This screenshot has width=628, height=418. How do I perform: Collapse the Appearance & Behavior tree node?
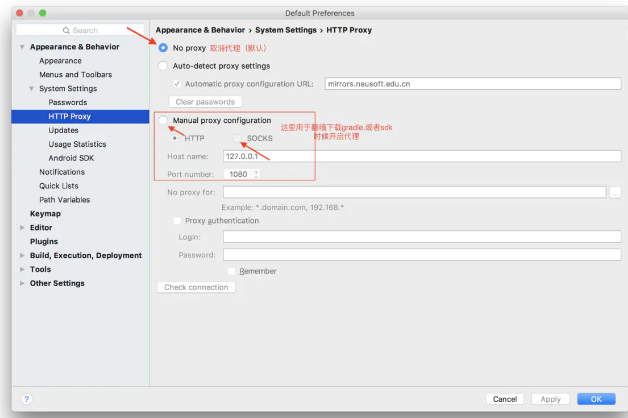click(x=22, y=47)
